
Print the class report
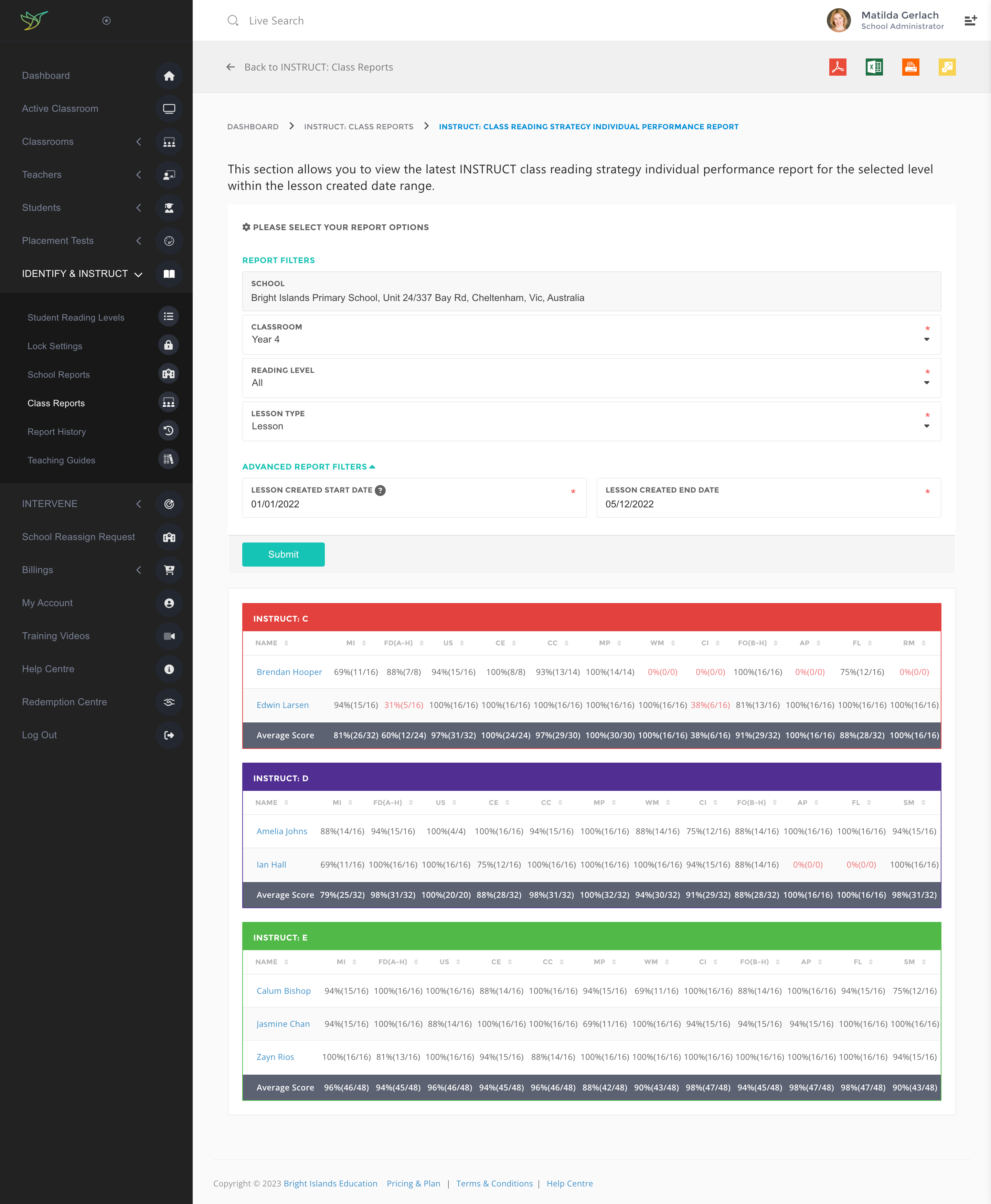(910, 67)
